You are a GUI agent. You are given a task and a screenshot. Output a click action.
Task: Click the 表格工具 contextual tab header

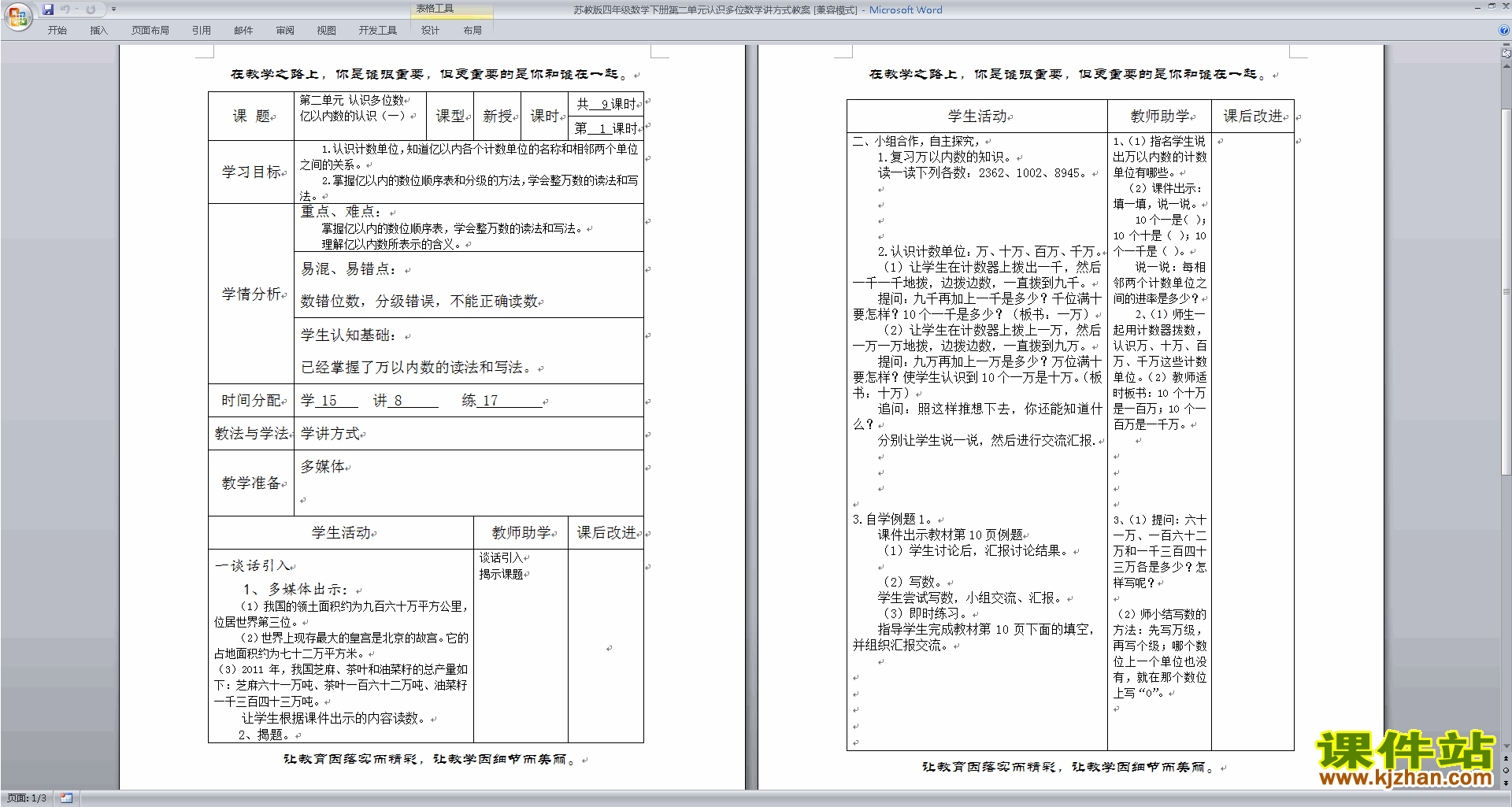point(452,9)
